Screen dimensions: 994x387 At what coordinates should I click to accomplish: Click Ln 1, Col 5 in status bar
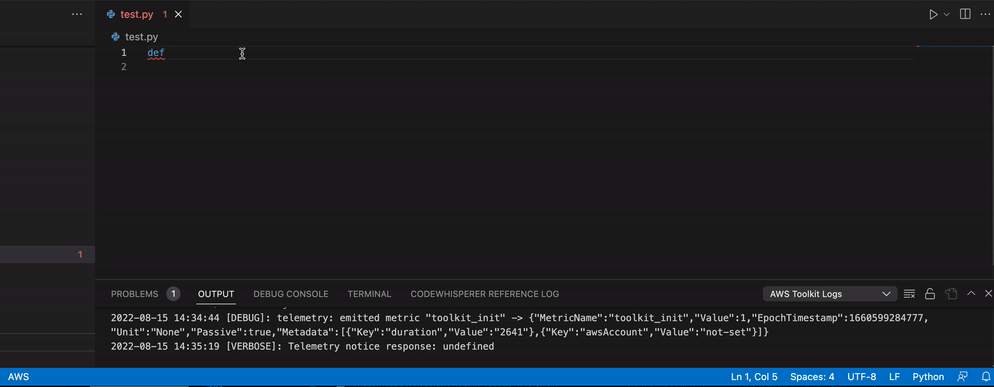click(754, 377)
